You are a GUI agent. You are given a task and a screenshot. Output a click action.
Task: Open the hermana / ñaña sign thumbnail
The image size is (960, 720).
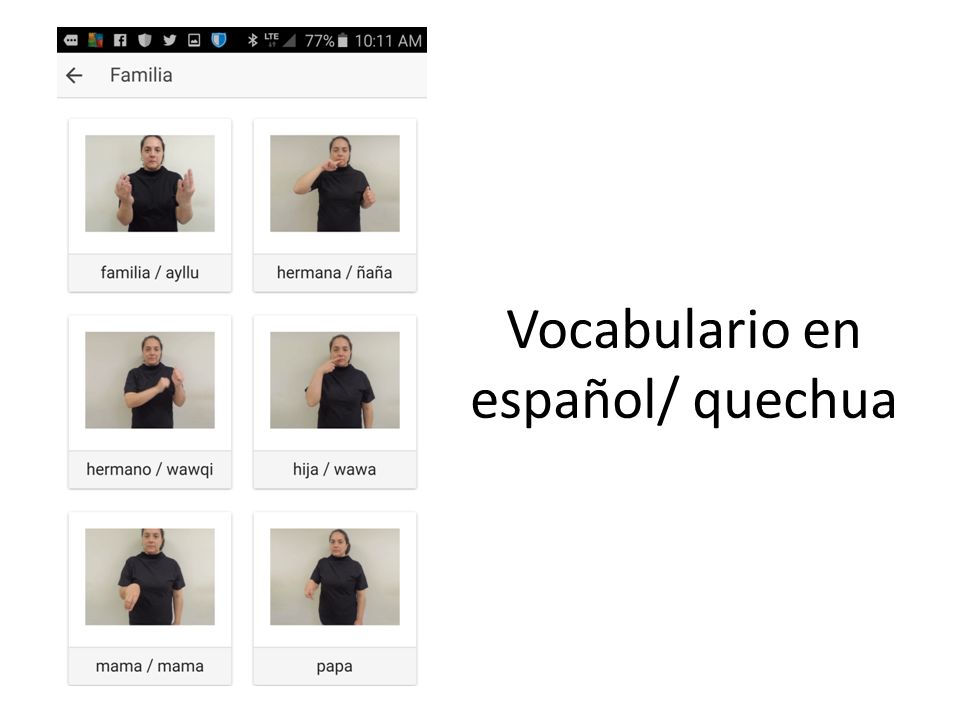pyautogui.click(x=335, y=183)
